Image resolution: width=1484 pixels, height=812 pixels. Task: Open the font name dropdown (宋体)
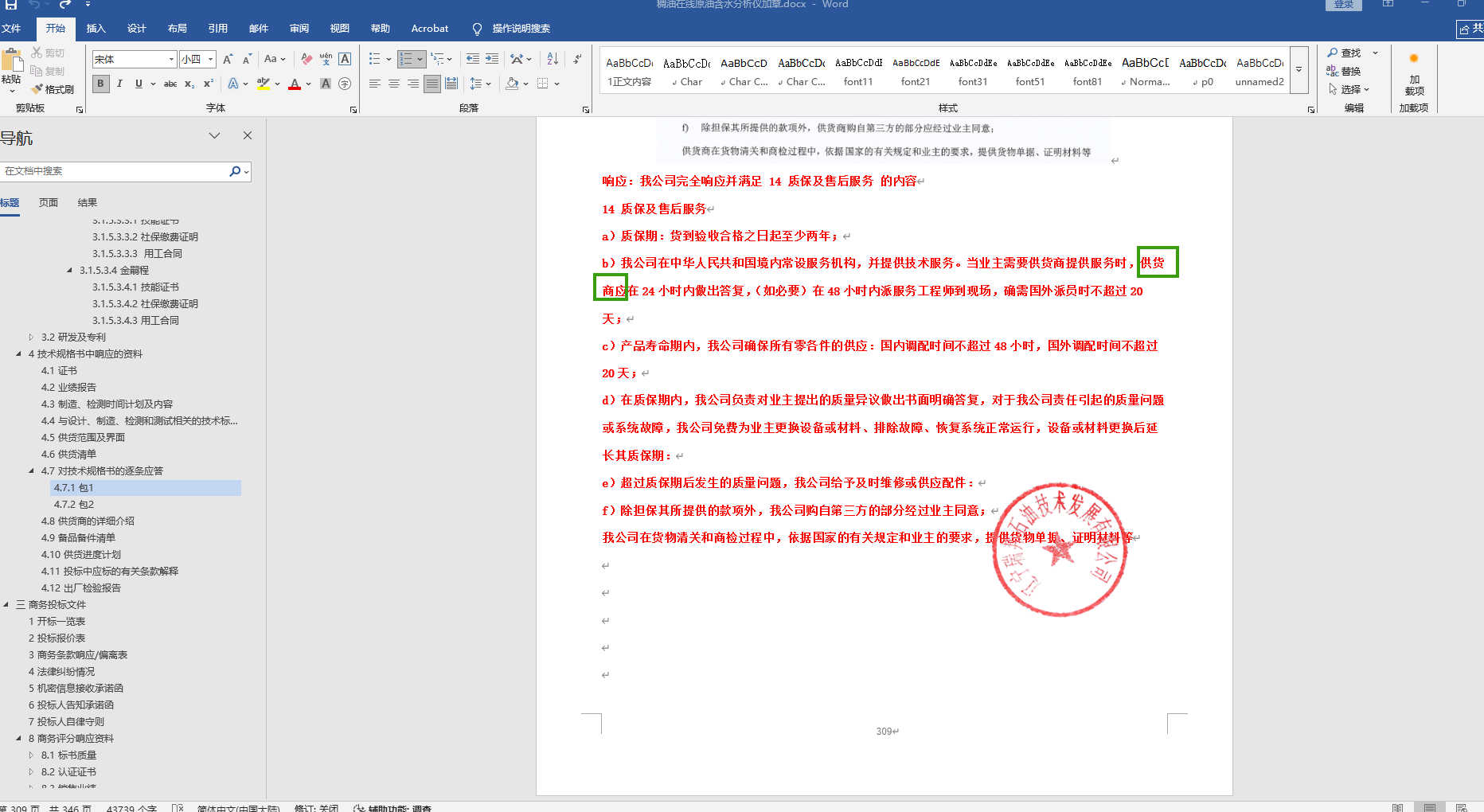pos(171,59)
